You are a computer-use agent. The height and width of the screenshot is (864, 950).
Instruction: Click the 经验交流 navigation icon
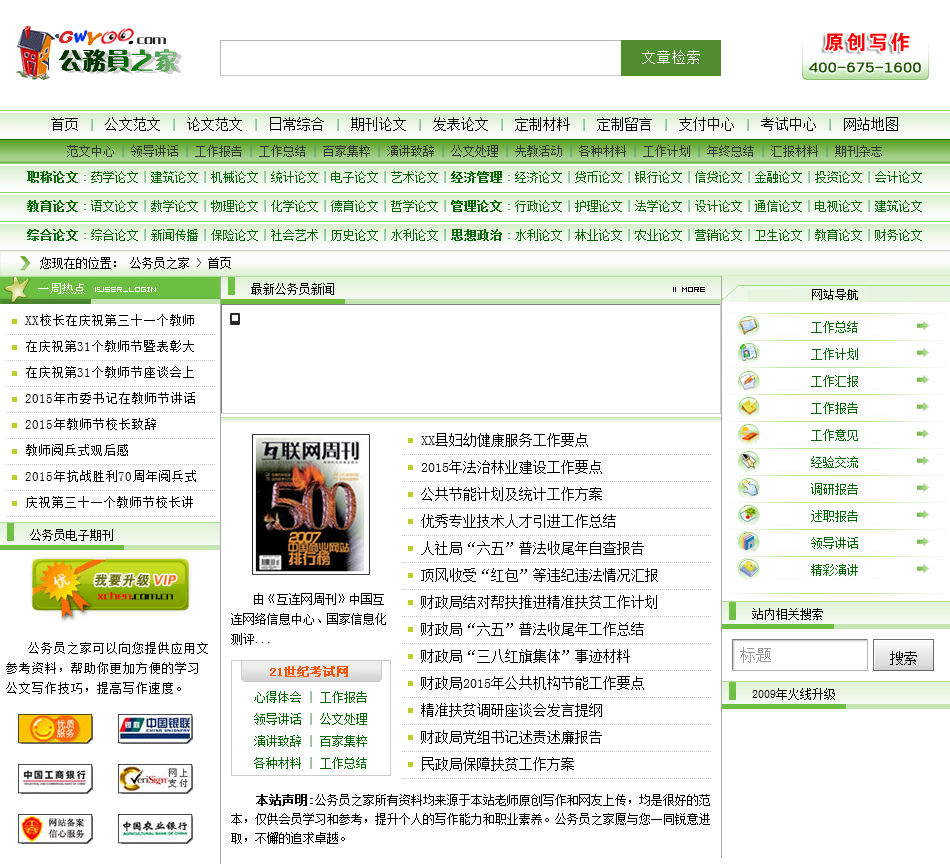point(749,461)
